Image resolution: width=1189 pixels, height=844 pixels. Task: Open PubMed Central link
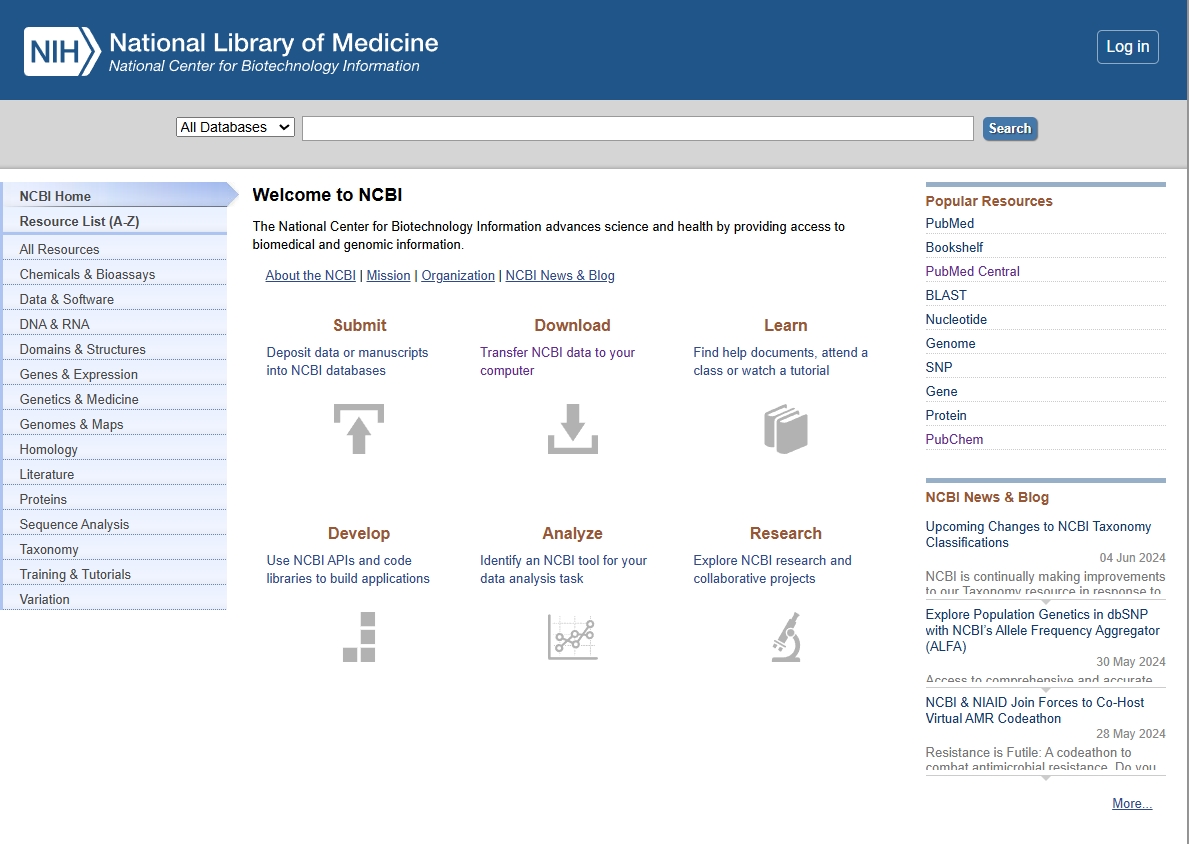(972, 271)
